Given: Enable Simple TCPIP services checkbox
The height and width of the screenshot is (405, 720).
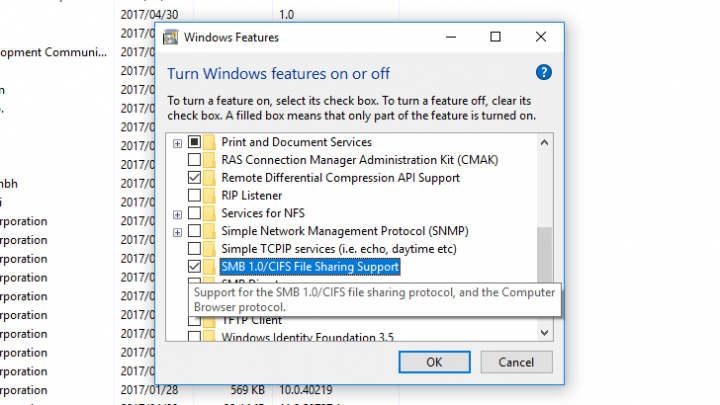Looking at the screenshot, I should click(194, 248).
